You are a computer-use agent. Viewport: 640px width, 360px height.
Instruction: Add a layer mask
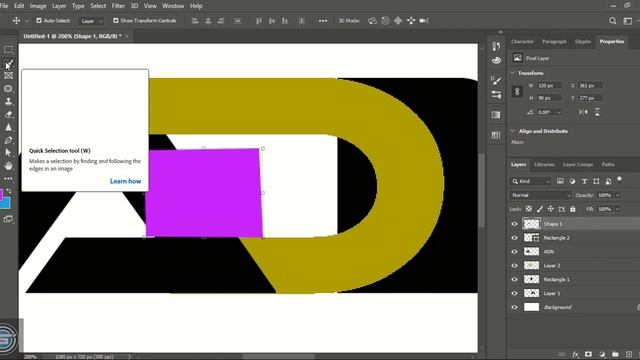pos(588,354)
